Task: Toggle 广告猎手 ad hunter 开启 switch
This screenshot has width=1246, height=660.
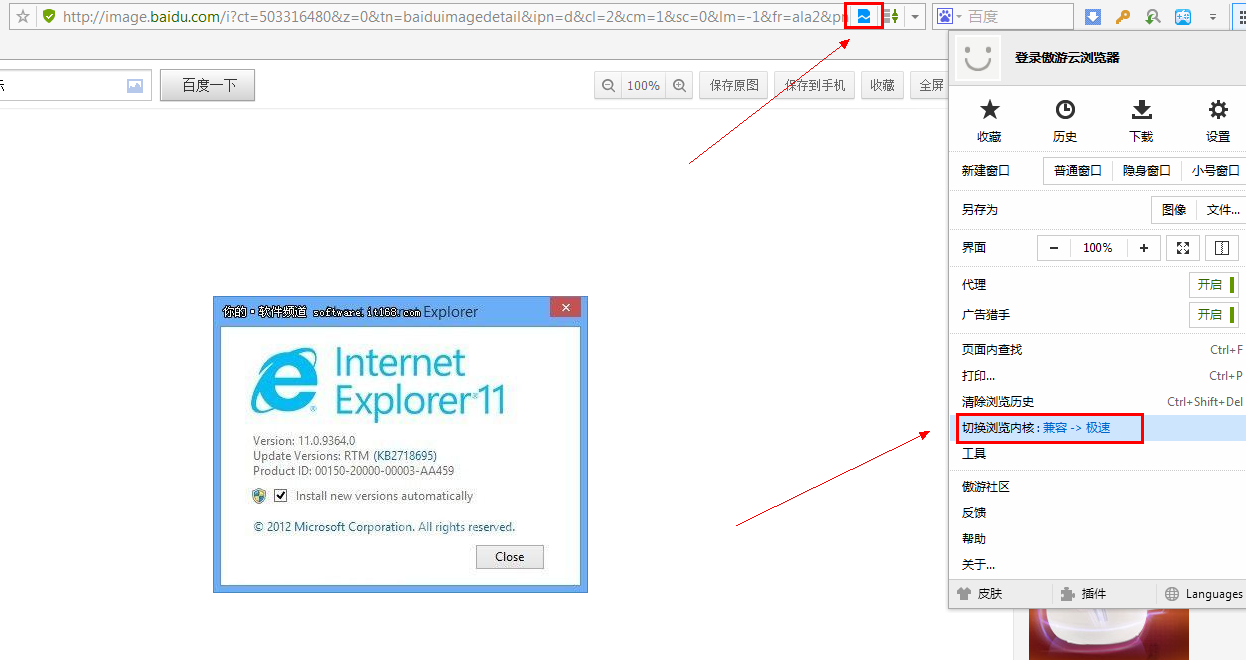Action: pyautogui.click(x=1214, y=315)
